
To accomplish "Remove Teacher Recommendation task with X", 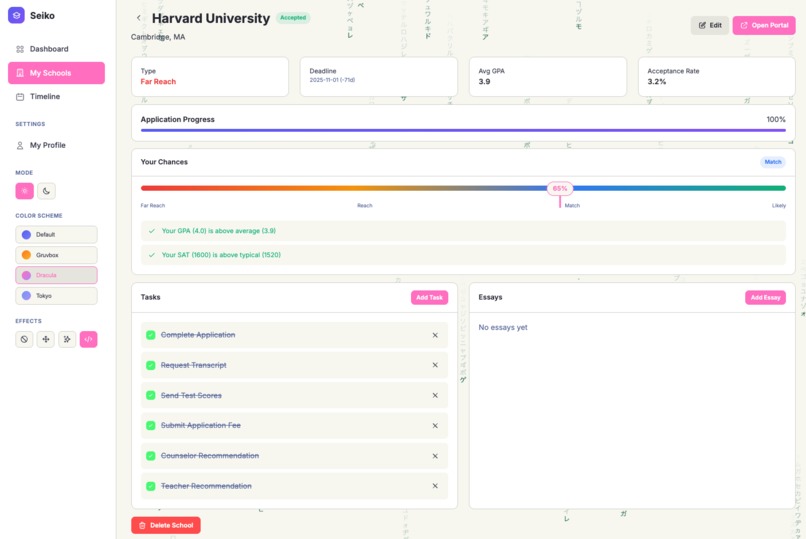I will pyautogui.click(x=435, y=486).
